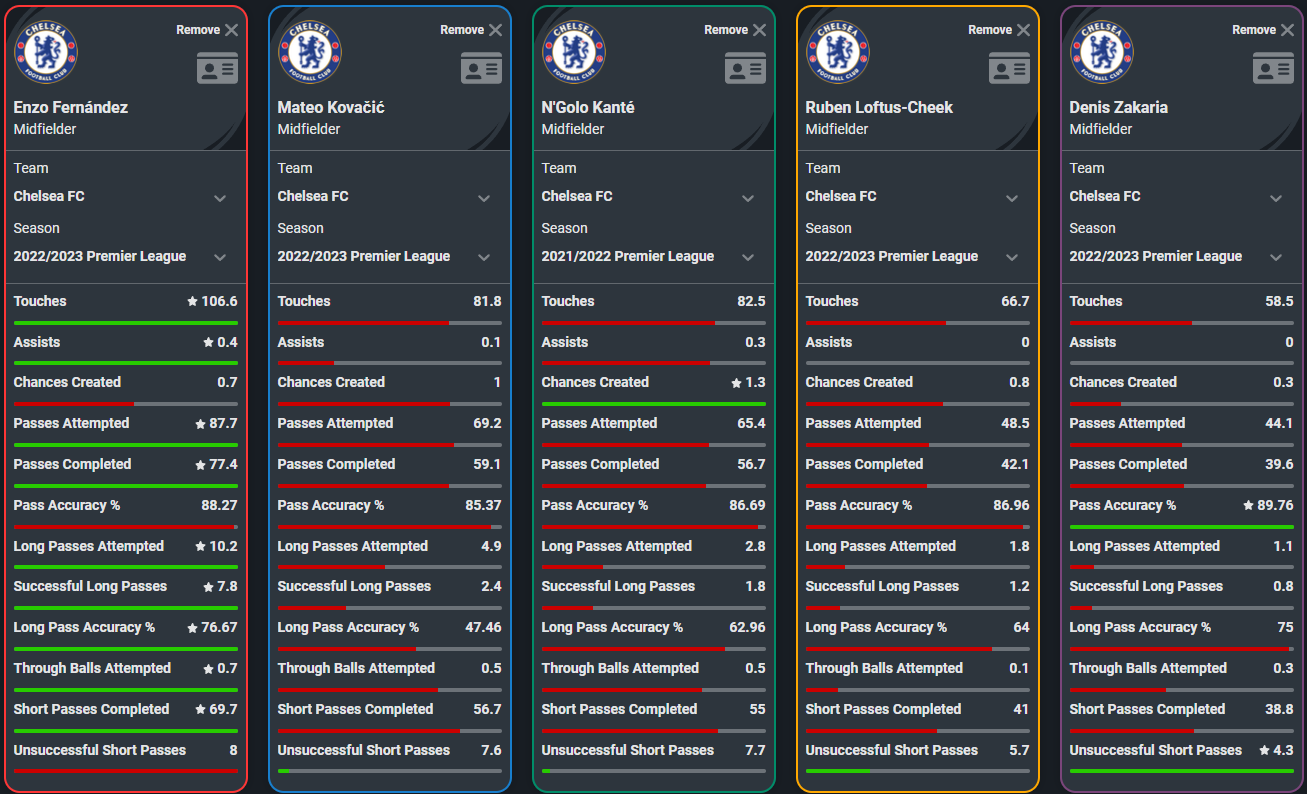Open Season dropdown for N'Golo Kanté
The height and width of the screenshot is (794, 1307).
coord(654,257)
